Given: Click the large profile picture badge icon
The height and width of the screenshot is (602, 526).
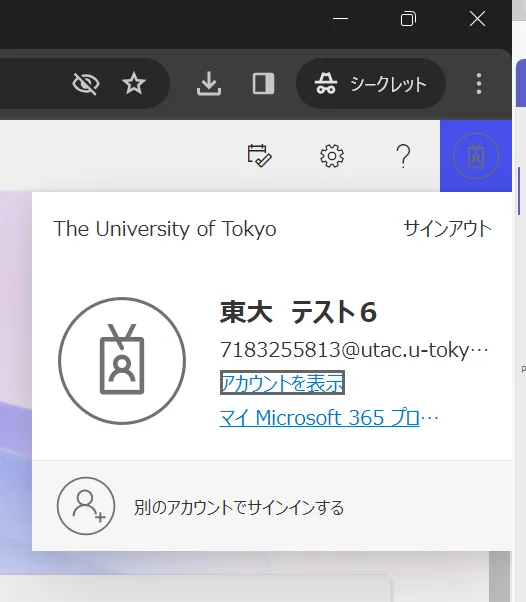Looking at the screenshot, I should (122, 361).
